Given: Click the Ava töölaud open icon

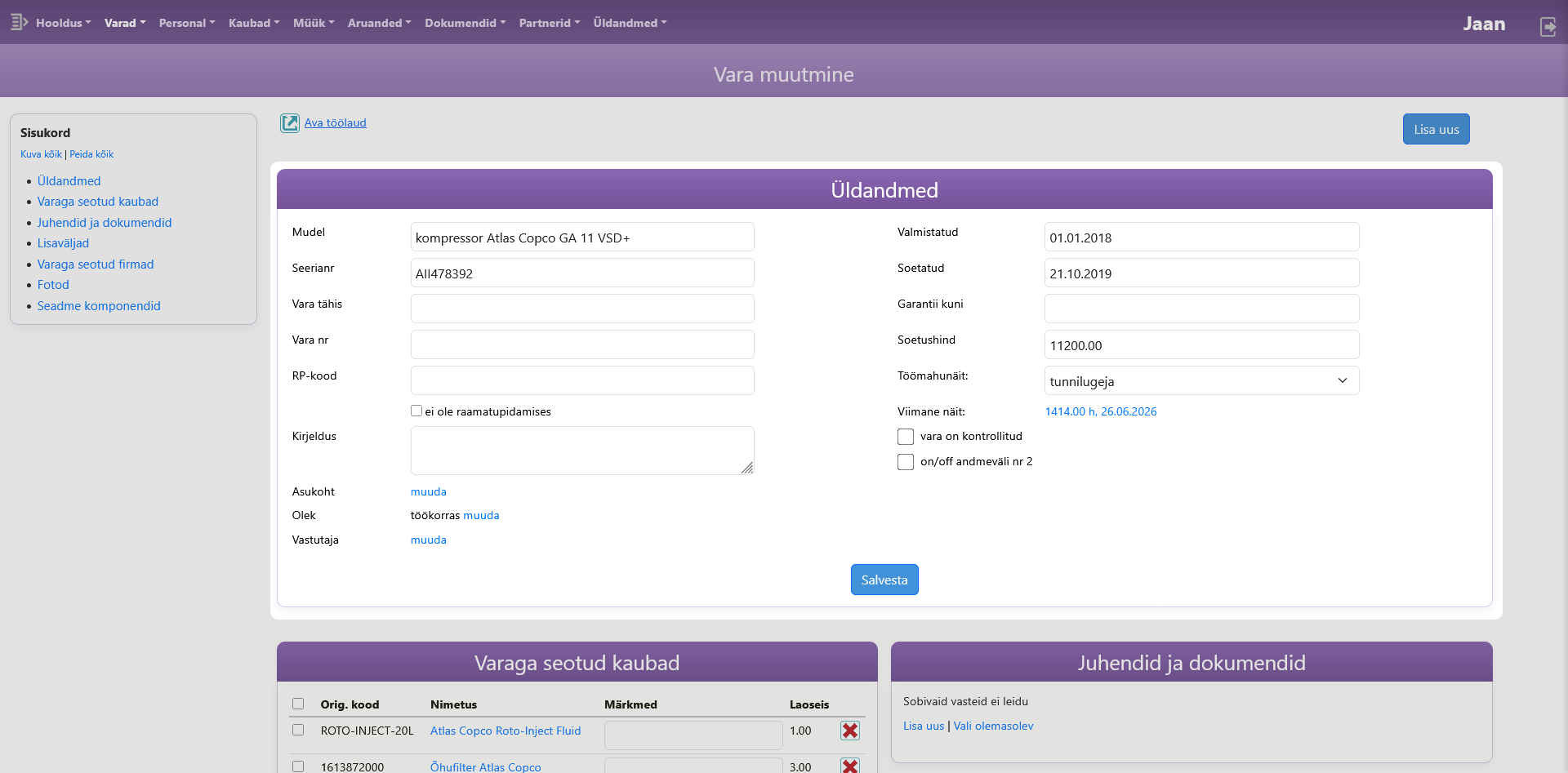Looking at the screenshot, I should click(290, 123).
